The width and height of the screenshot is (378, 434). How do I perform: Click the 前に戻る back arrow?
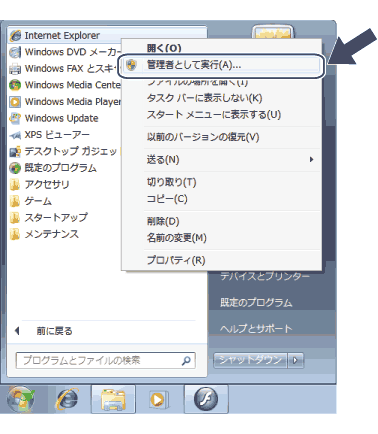(x=17, y=331)
